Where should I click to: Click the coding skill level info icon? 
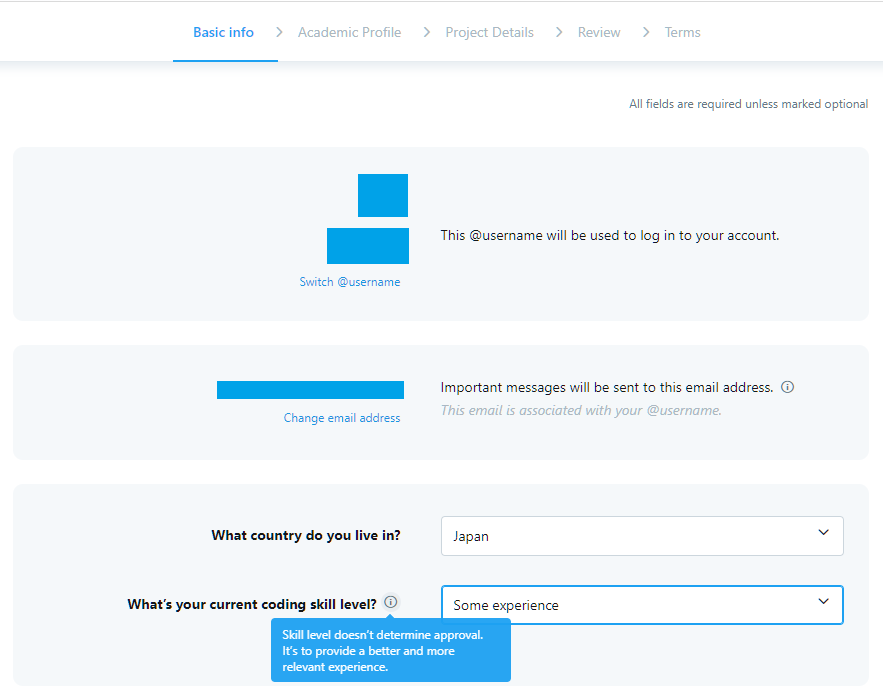[390, 602]
